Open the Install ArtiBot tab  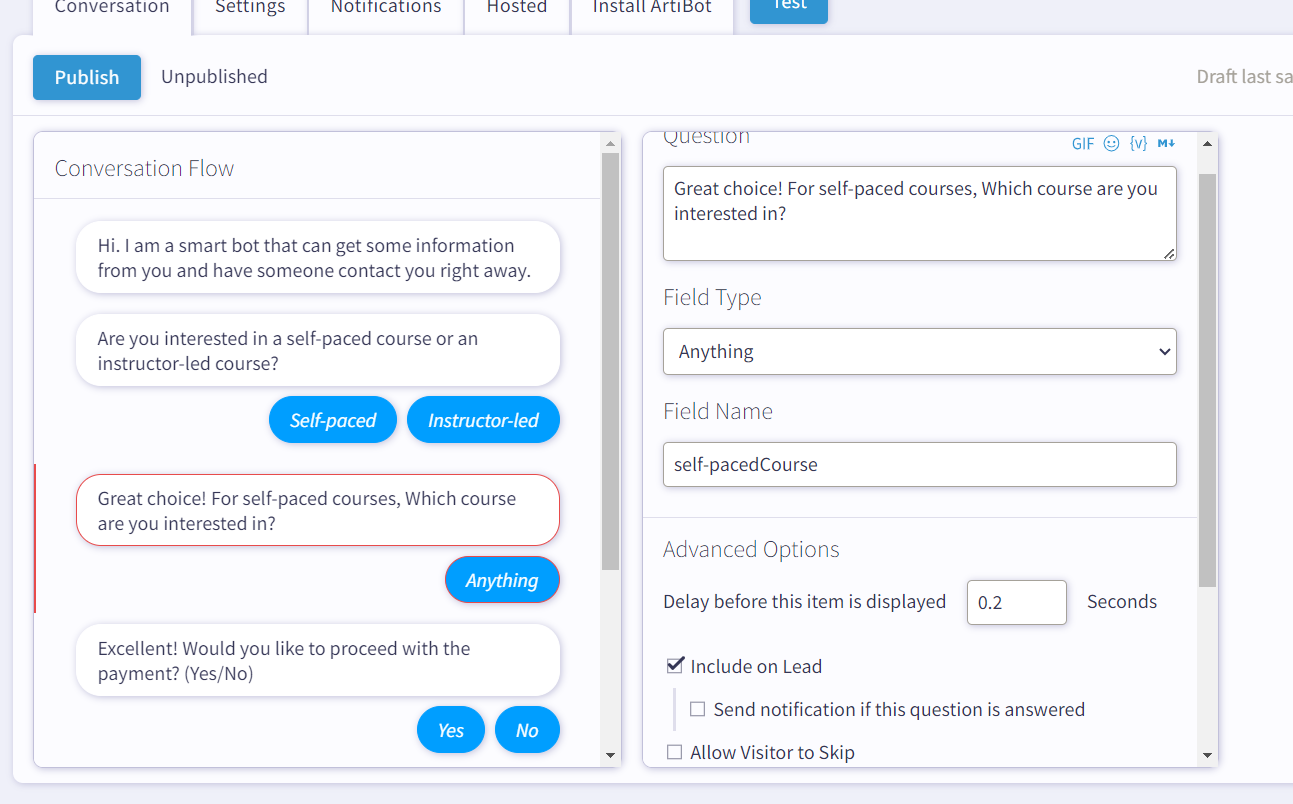tap(652, 8)
